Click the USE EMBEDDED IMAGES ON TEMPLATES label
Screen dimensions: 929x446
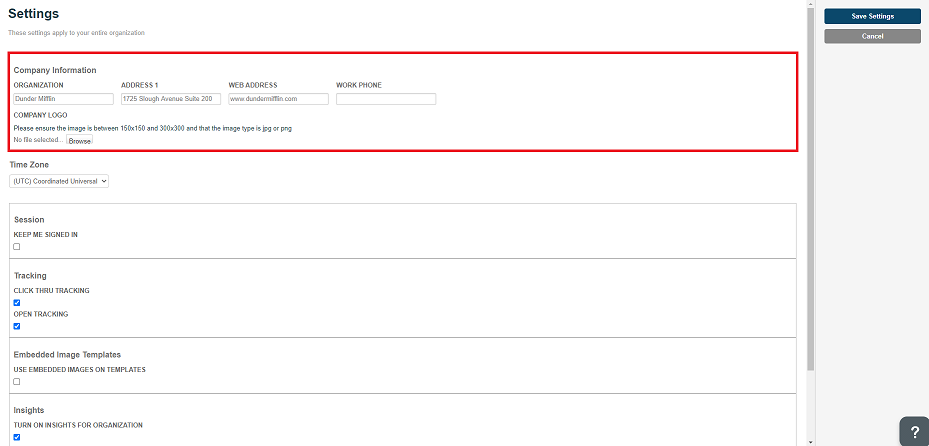[x=79, y=370]
